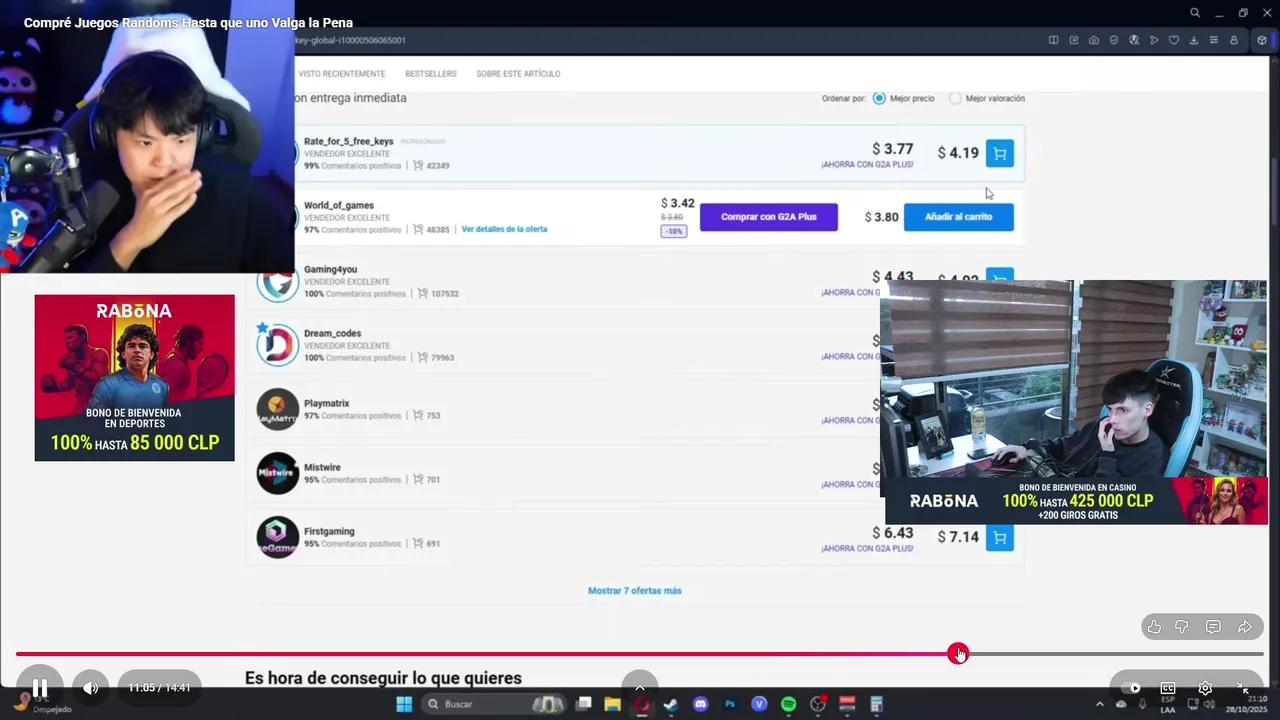Pause the video playback
The height and width of the screenshot is (720, 1280).
tap(39, 688)
